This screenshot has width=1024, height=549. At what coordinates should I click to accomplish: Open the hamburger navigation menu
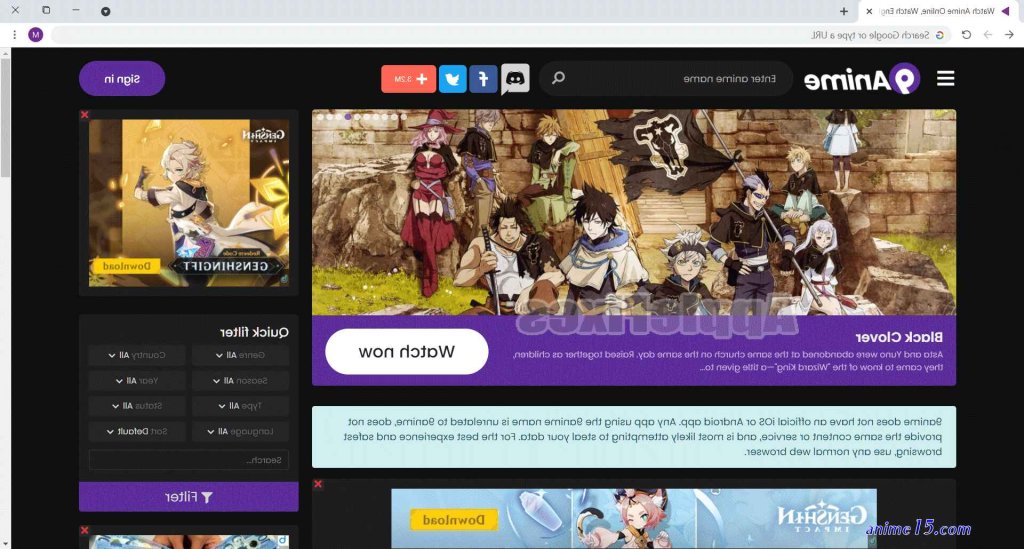945,78
